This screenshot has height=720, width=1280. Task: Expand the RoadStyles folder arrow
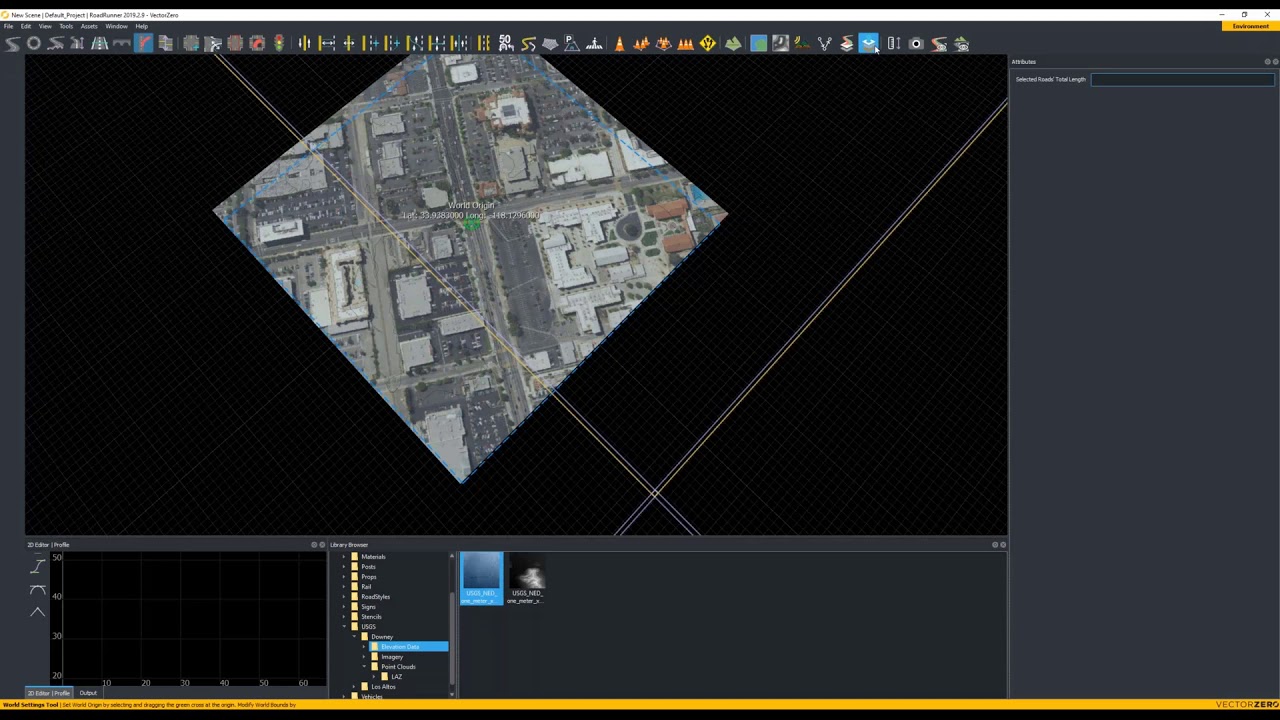click(344, 597)
